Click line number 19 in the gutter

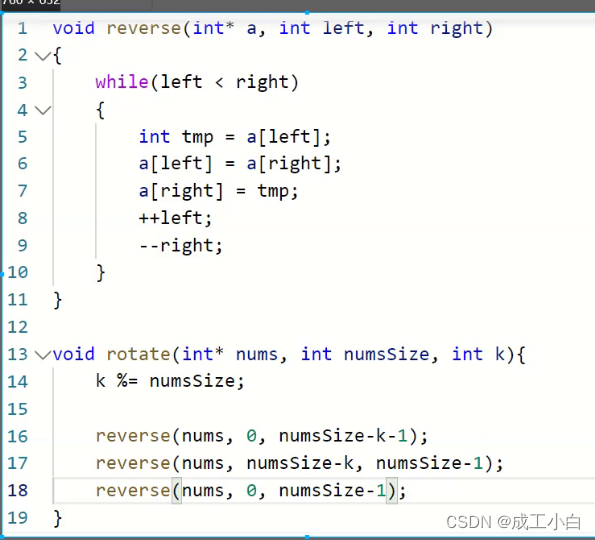coord(18,518)
